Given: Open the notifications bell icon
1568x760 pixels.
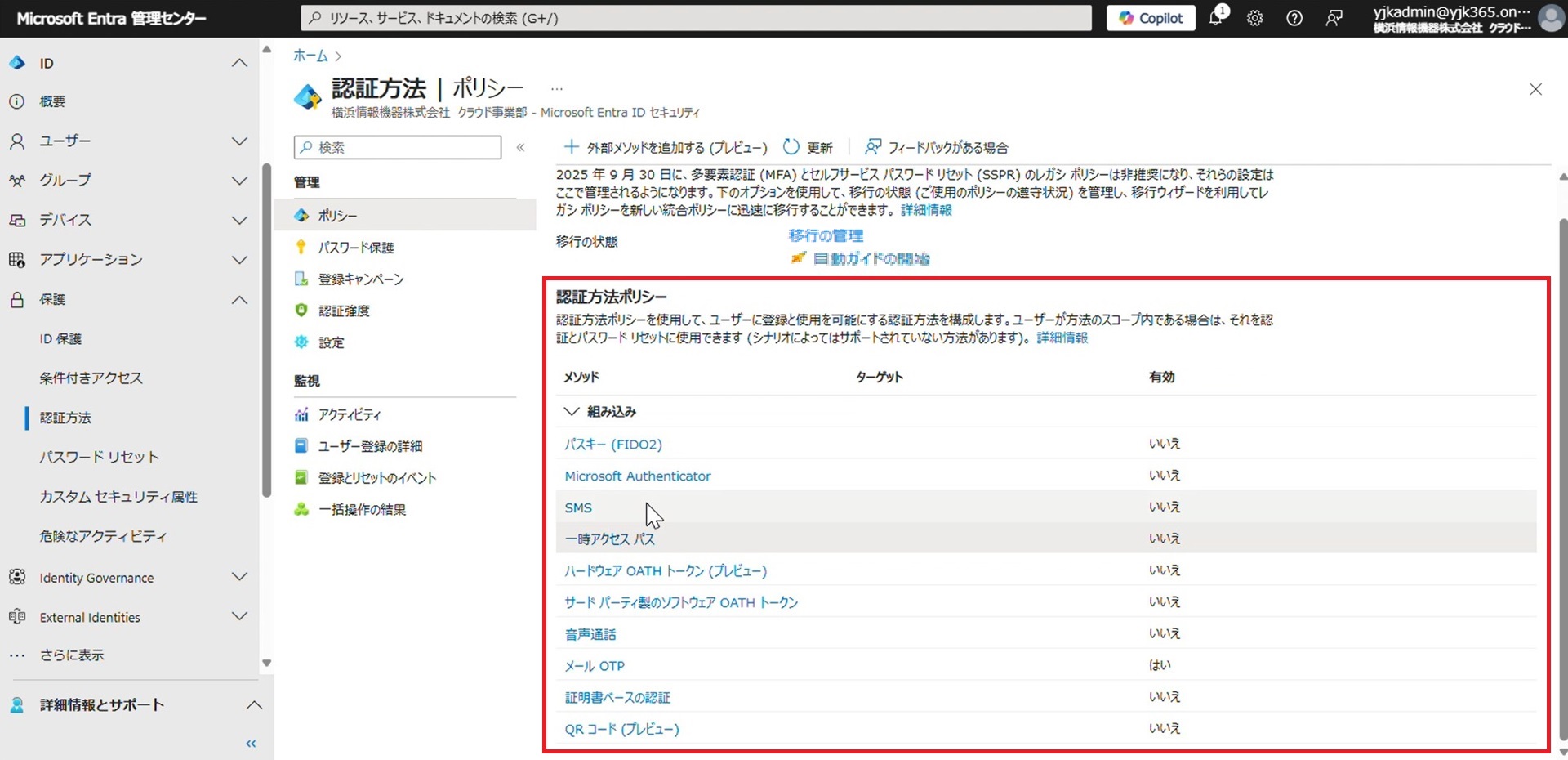Looking at the screenshot, I should 1216,18.
